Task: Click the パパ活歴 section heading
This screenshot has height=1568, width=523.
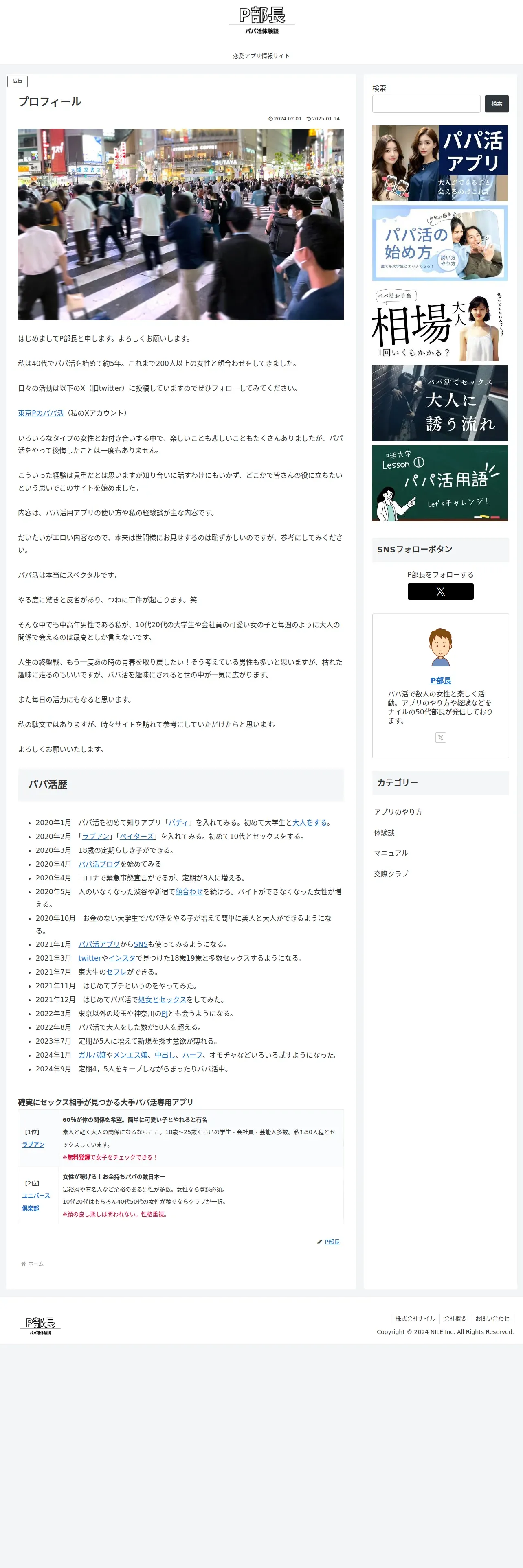Action: pos(48,784)
